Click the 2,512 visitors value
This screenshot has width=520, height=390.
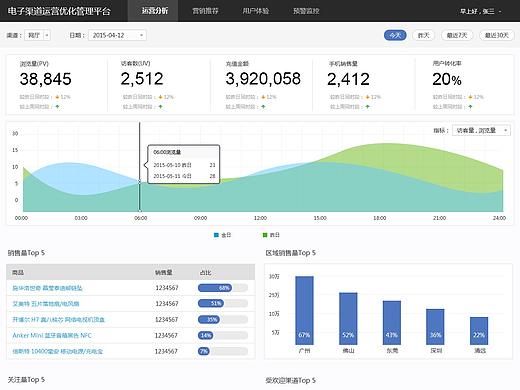pyautogui.click(x=142, y=79)
